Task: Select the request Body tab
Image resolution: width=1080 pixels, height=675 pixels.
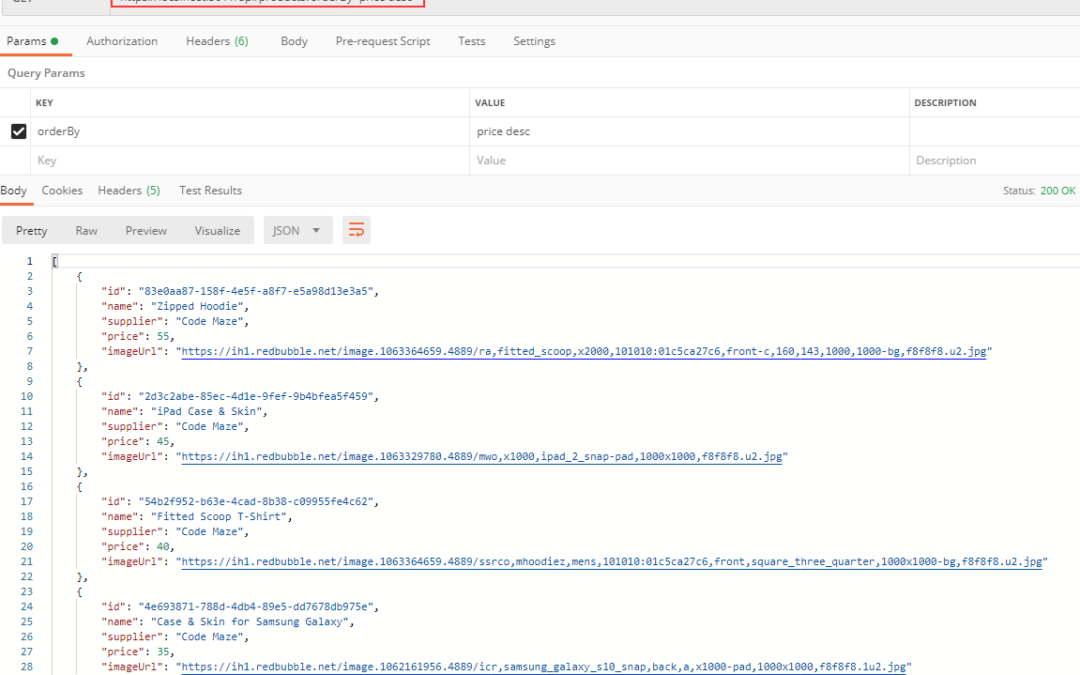Action: [294, 41]
